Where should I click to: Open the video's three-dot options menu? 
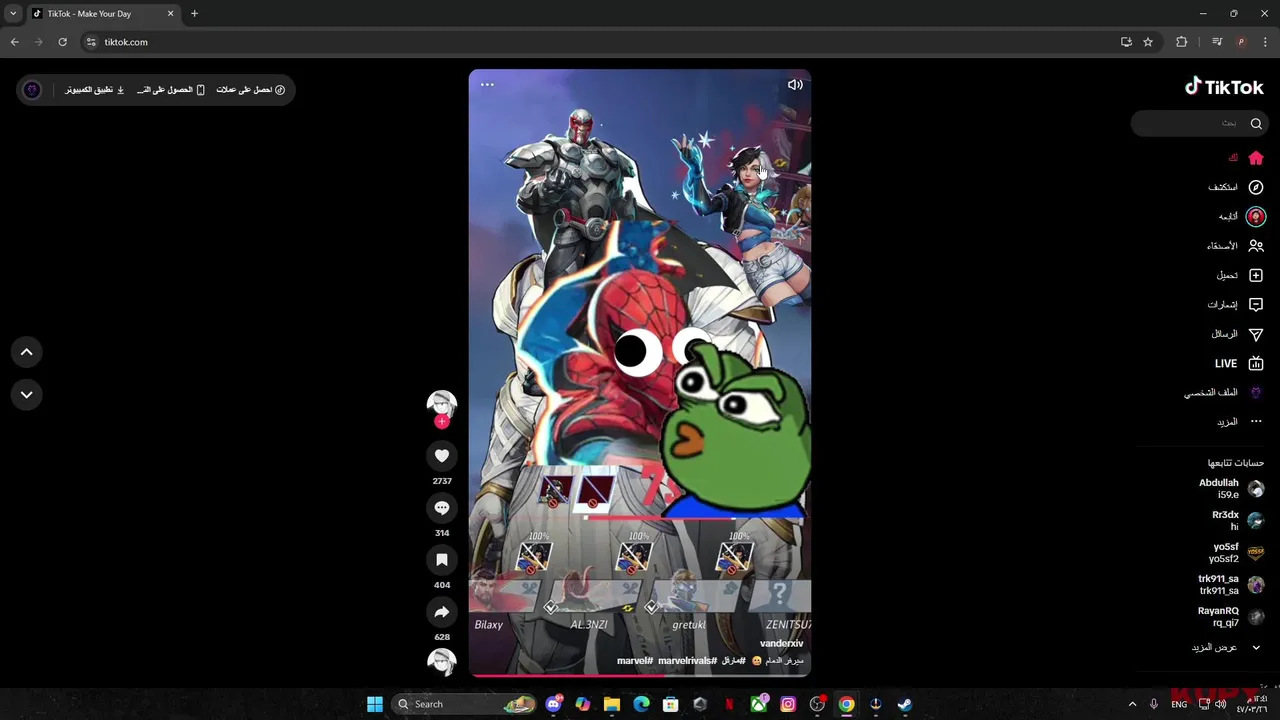pos(487,85)
